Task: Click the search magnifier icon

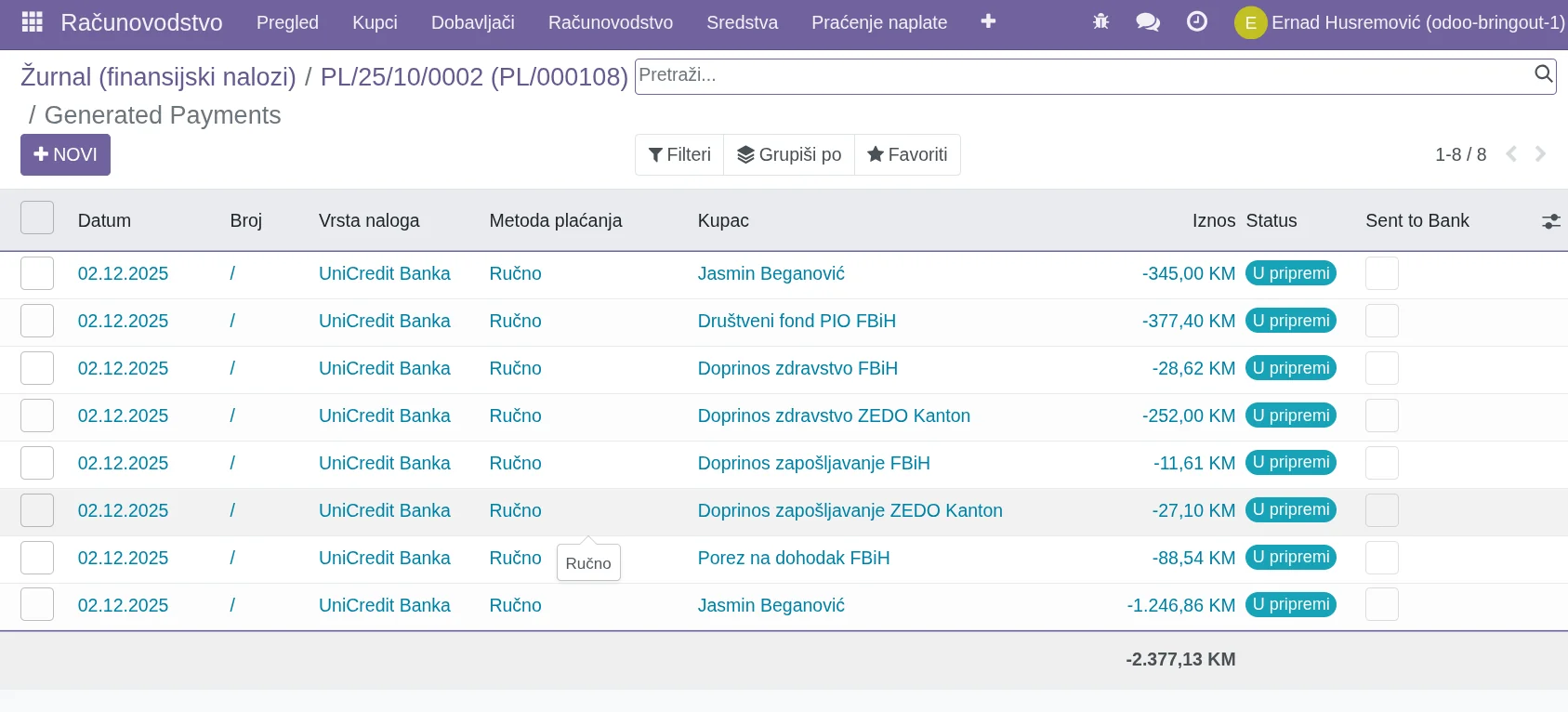Action: tap(1543, 74)
